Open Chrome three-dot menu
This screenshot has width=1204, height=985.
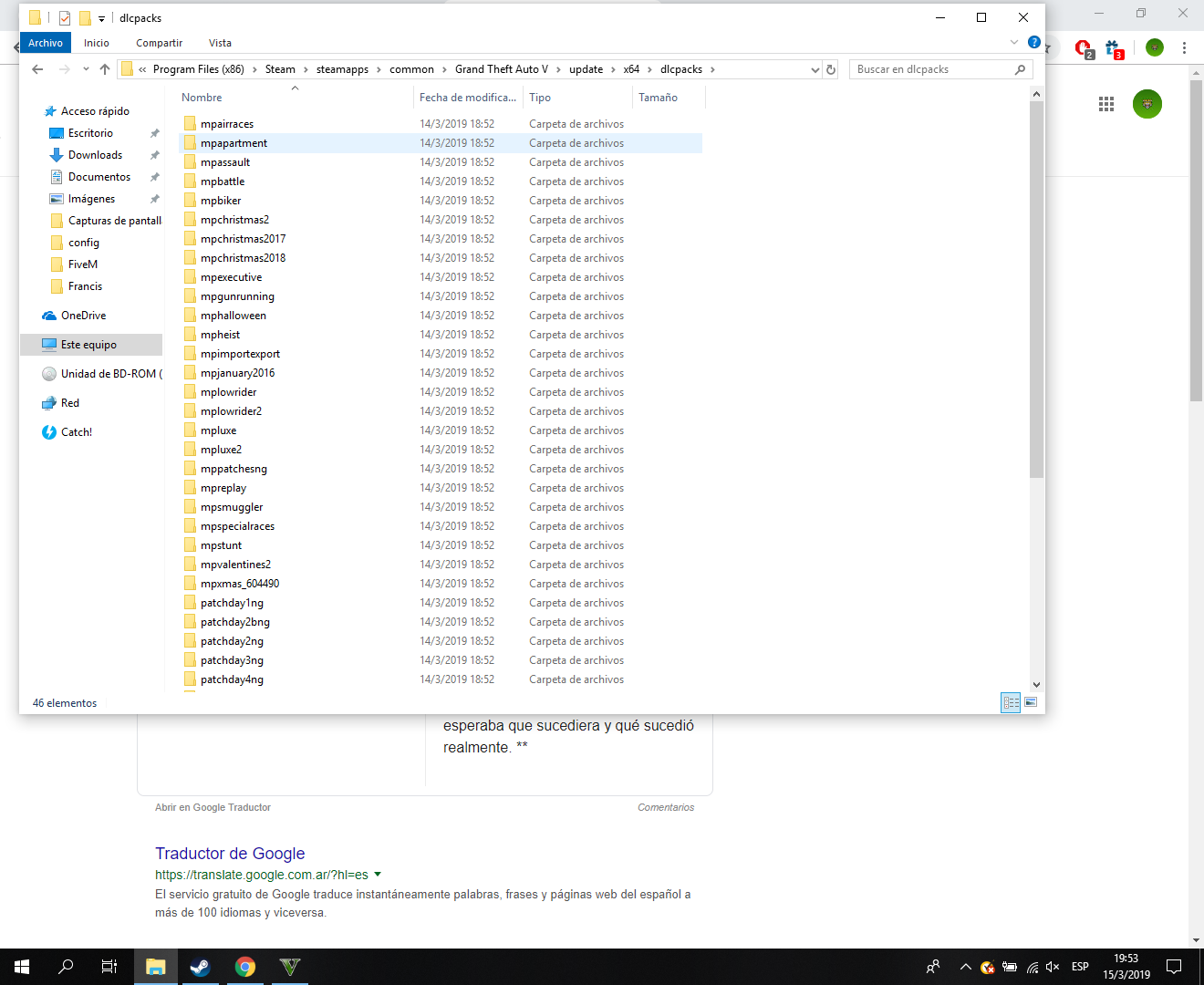[1184, 47]
